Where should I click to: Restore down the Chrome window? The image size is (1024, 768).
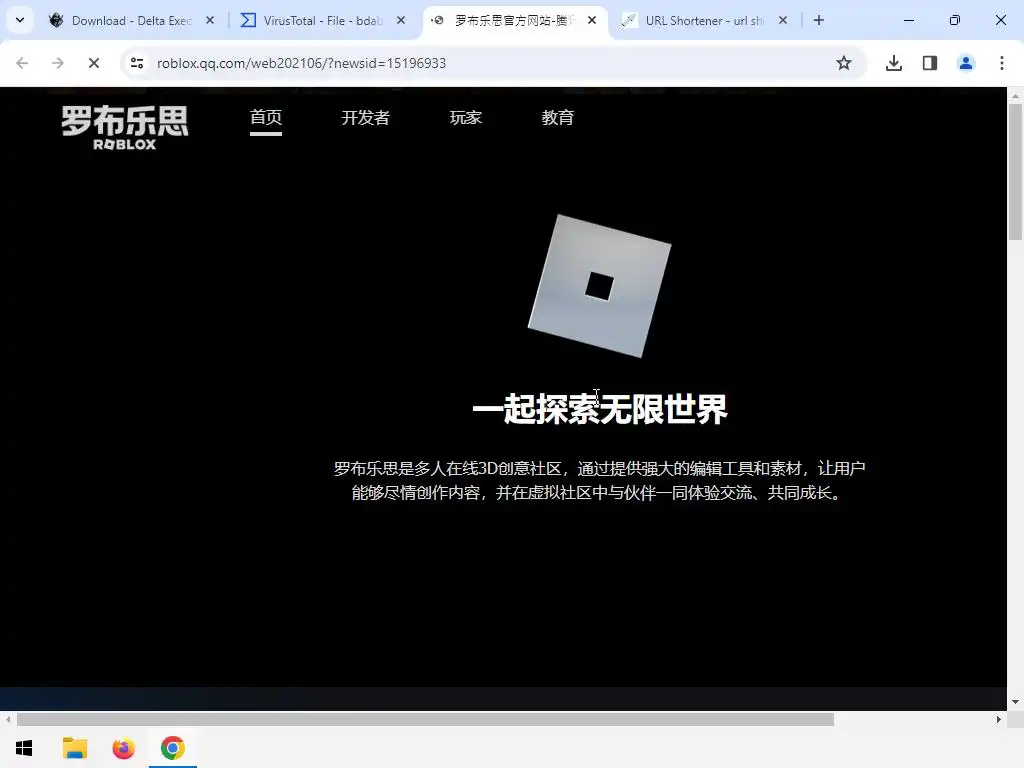pos(955,20)
